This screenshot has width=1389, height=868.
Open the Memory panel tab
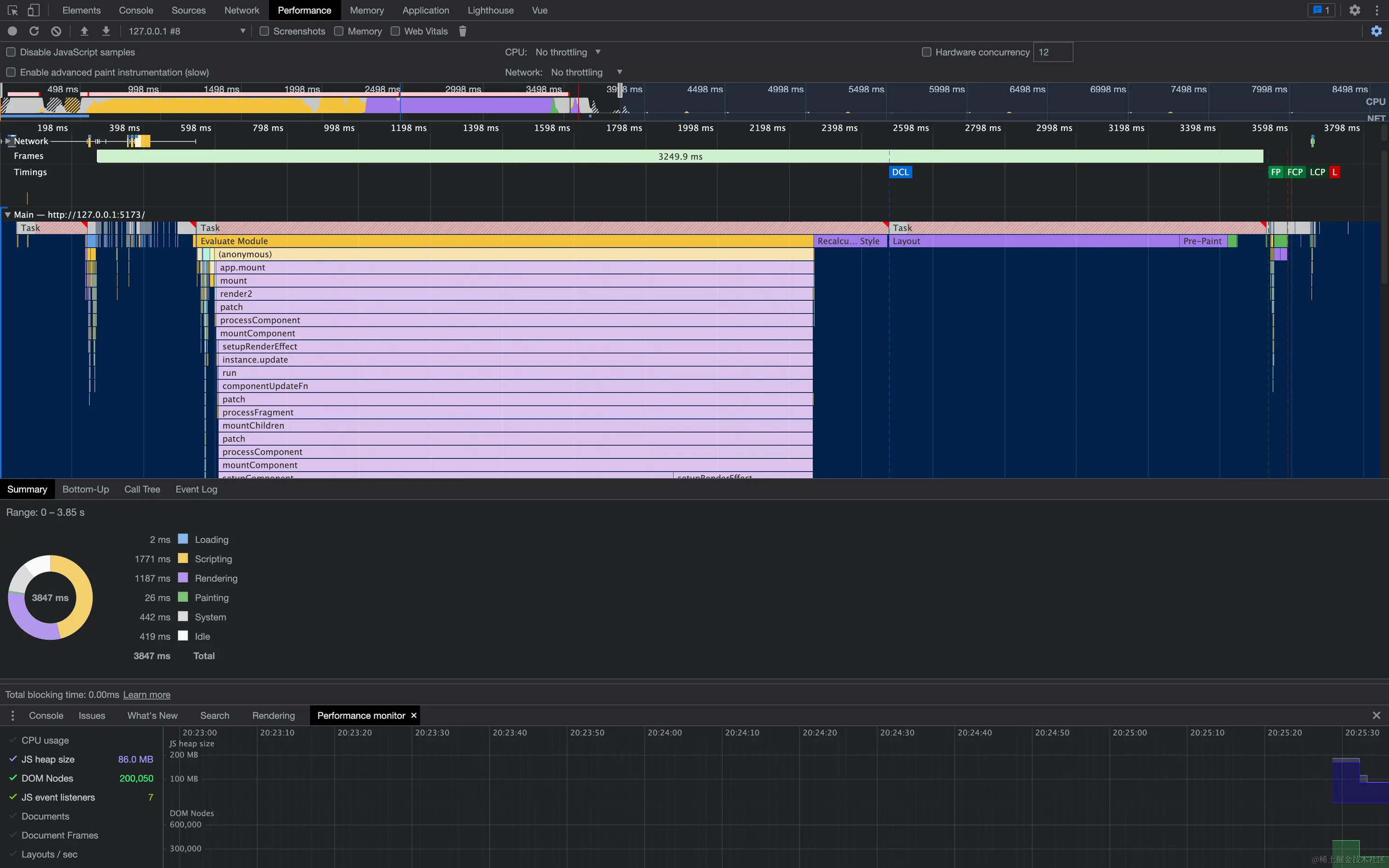(x=367, y=10)
